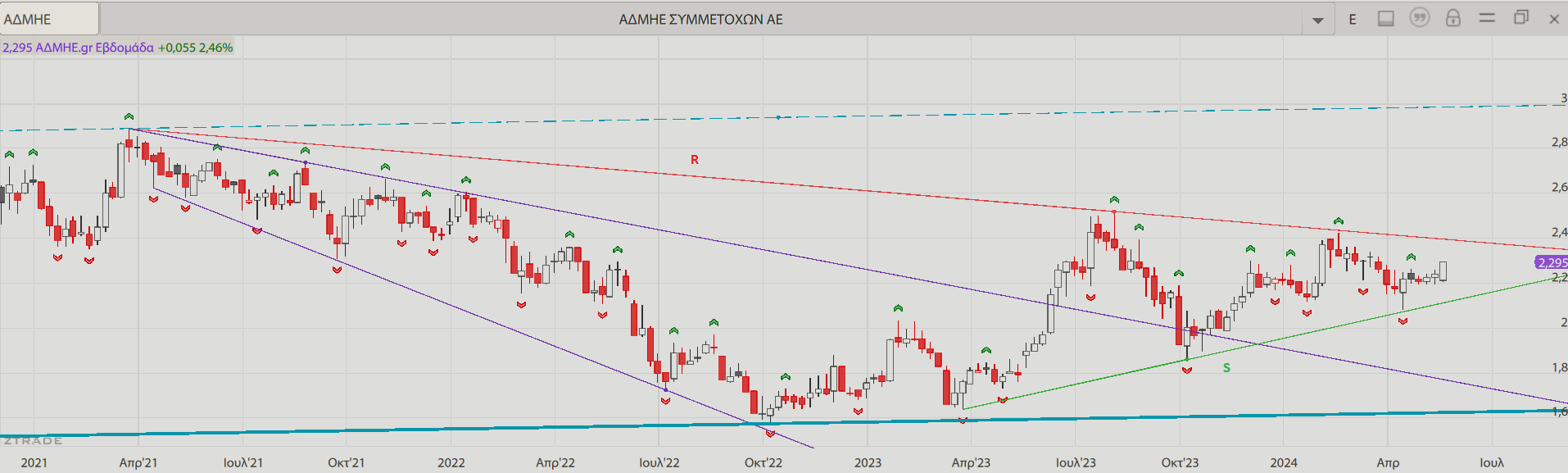
Task: Click the Οκτ'22 date axis label
Action: point(764,462)
